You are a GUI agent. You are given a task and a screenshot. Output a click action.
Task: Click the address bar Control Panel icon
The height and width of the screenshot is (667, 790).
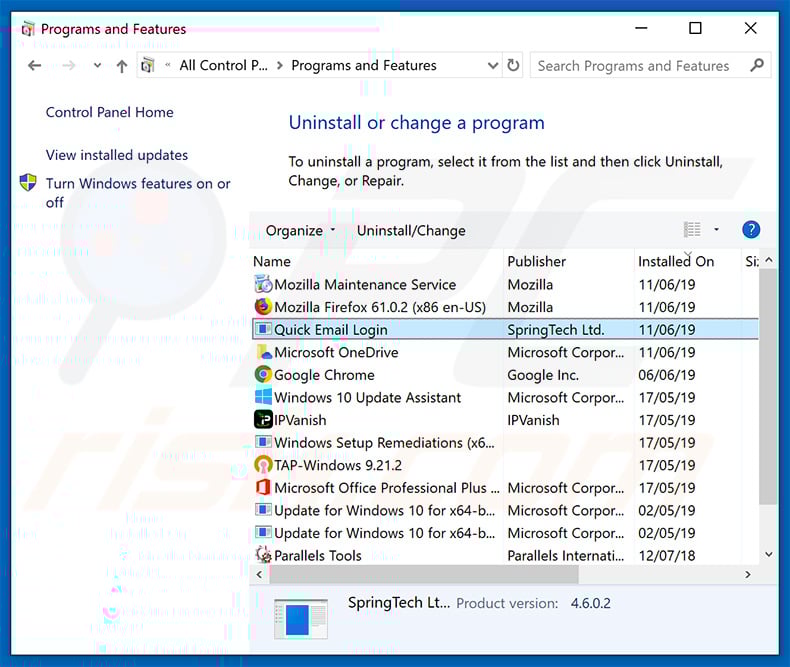pos(148,65)
